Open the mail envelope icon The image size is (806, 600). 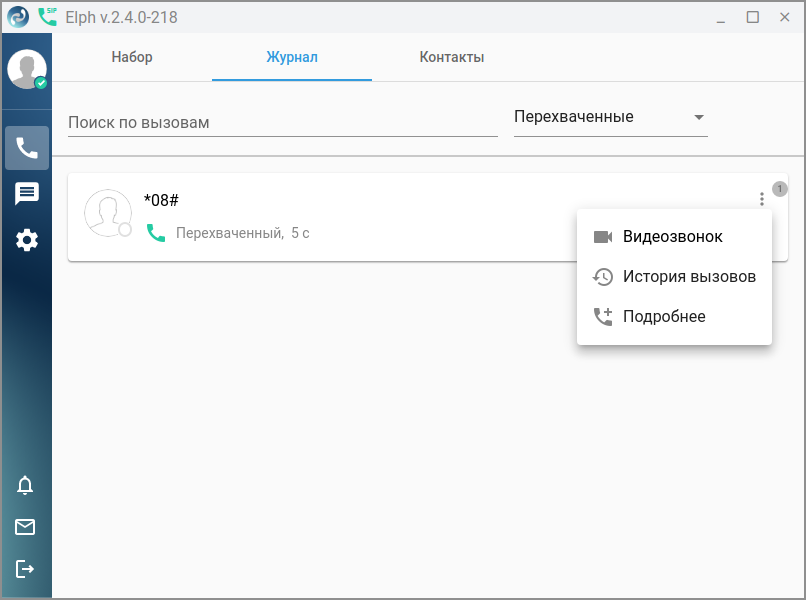pyautogui.click(x=25, y=527)
